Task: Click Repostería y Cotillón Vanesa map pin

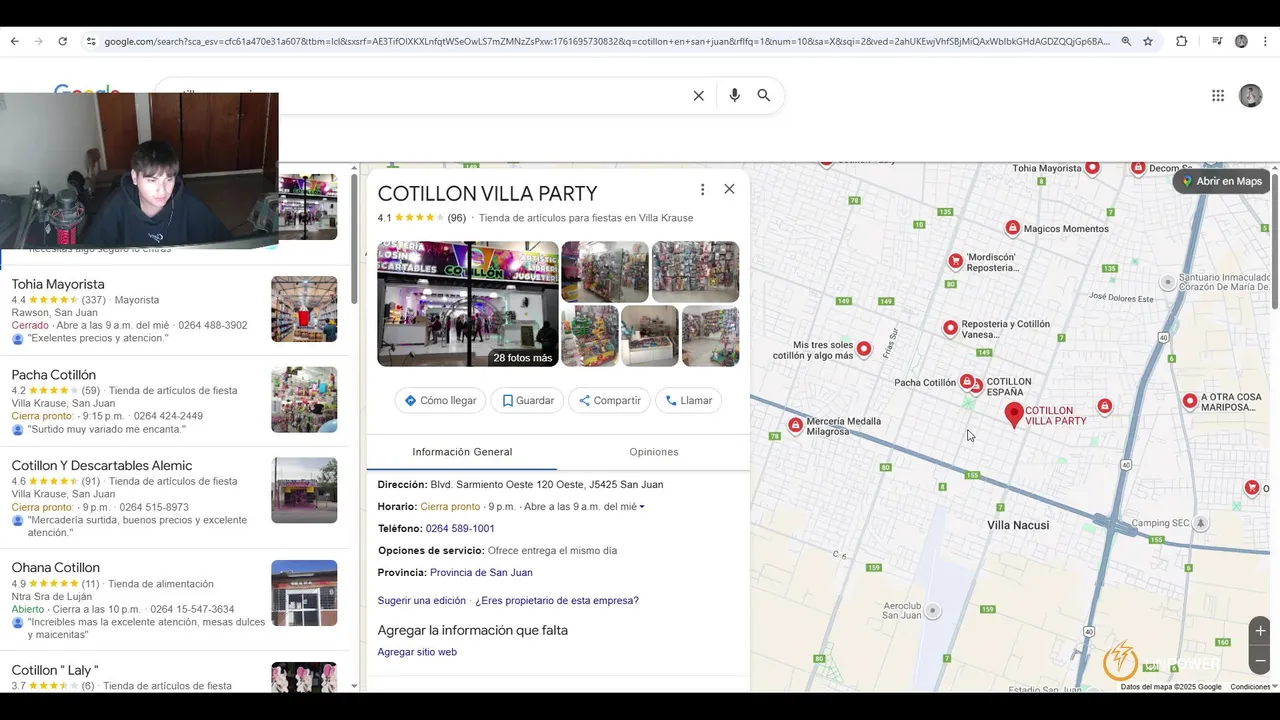Action: 951,327
